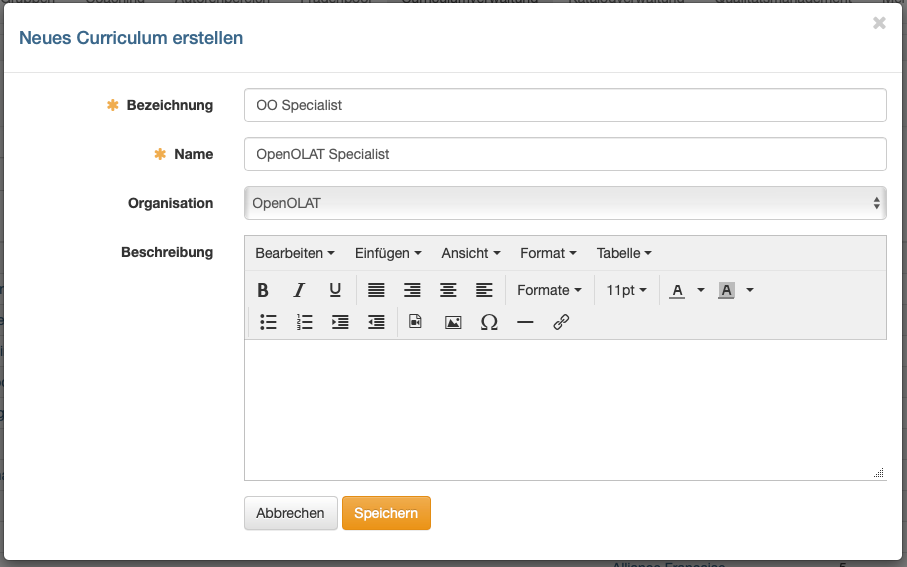Click the Speichern button
Screen dimensions: 907x567
point(386,513)
